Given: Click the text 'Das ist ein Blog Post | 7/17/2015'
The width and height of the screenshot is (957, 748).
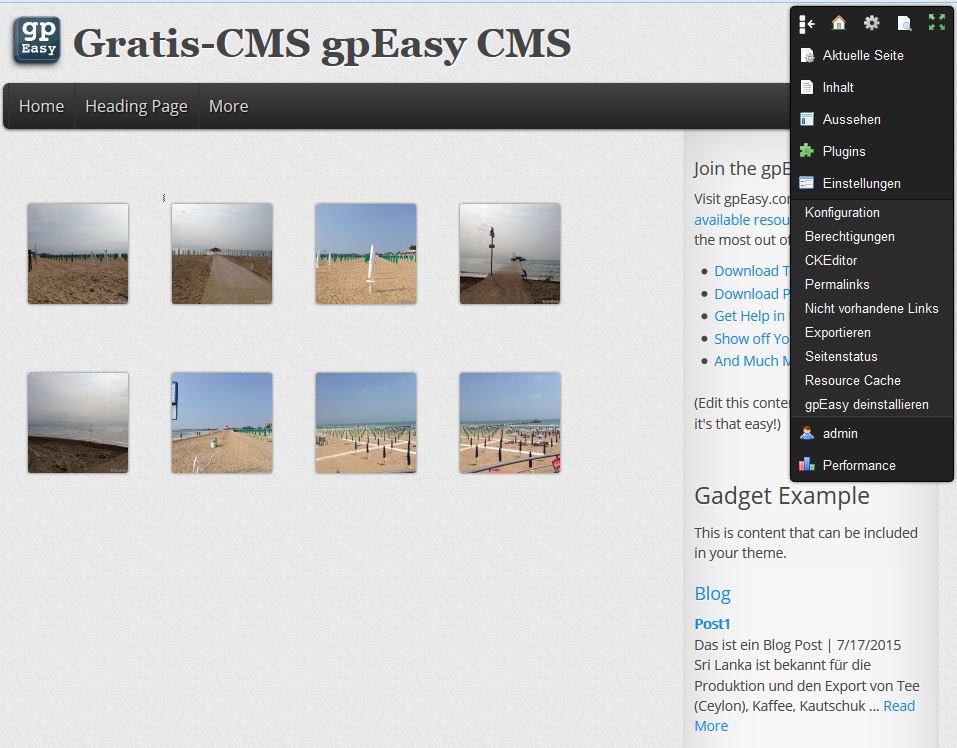Looking at the screenshot, I should pos(798,645).
